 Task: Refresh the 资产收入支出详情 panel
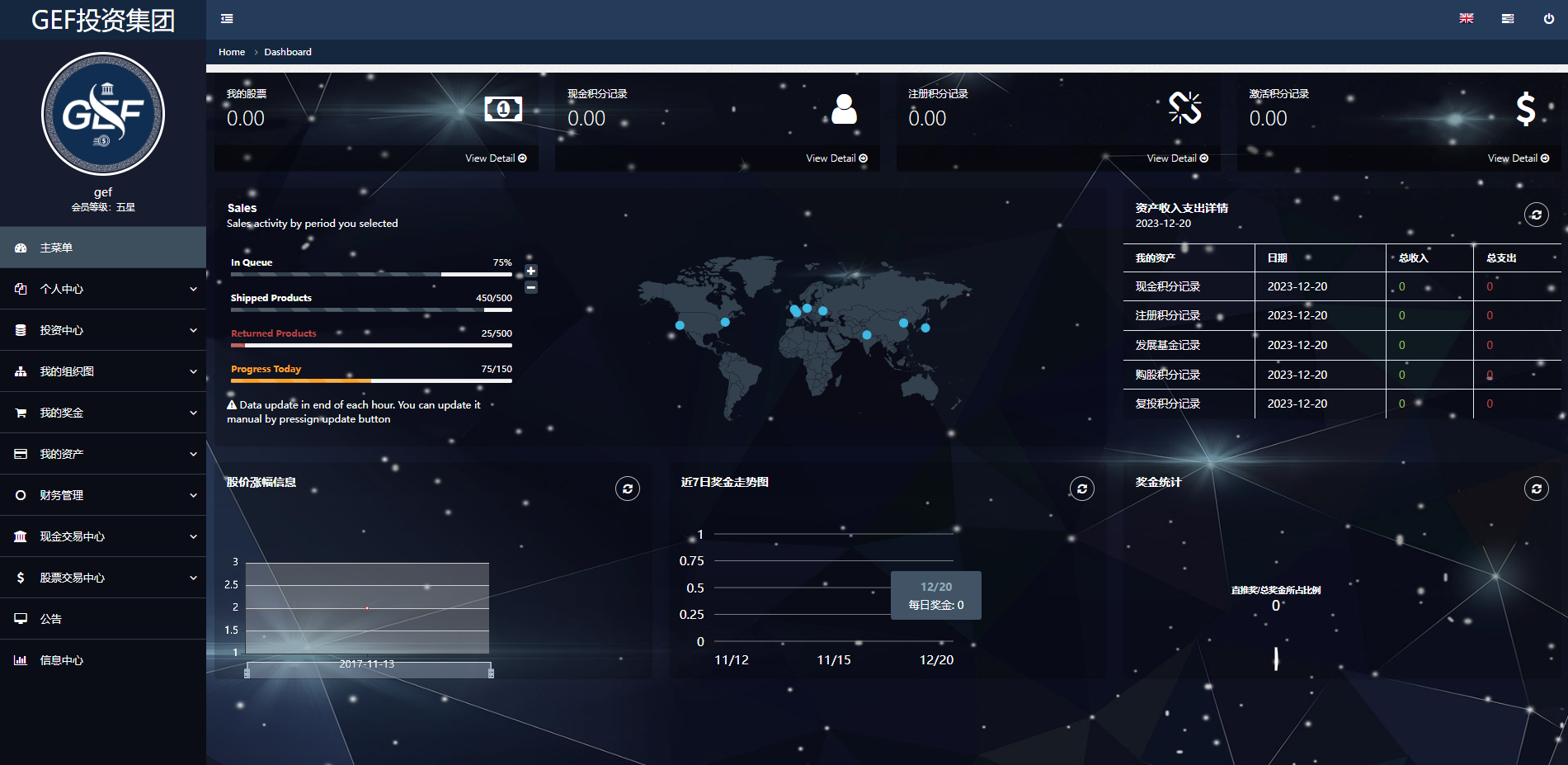pos(1536,215)
